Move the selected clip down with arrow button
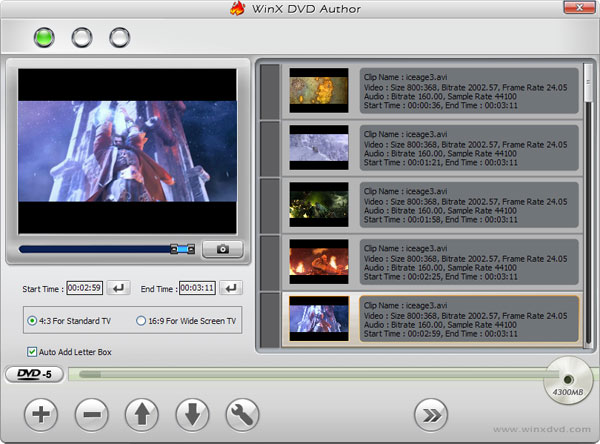The image size is (600, 444). pyautogui.click(x=192, y=413)
